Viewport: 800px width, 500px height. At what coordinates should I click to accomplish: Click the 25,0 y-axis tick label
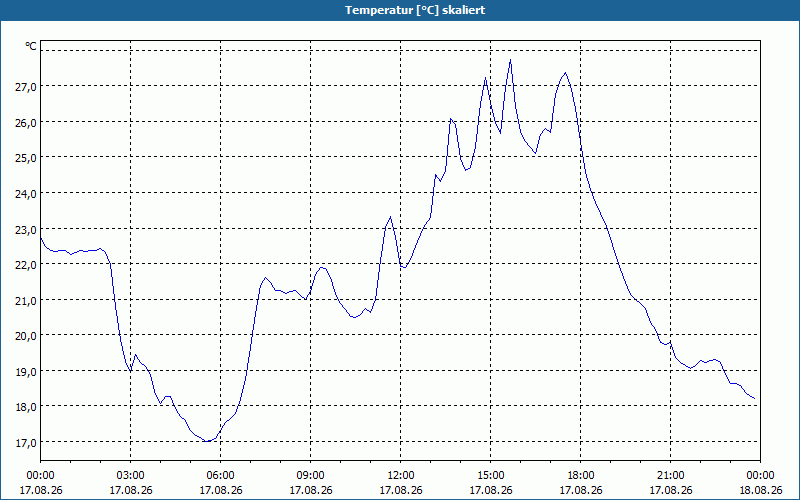(x=26, y=158)
